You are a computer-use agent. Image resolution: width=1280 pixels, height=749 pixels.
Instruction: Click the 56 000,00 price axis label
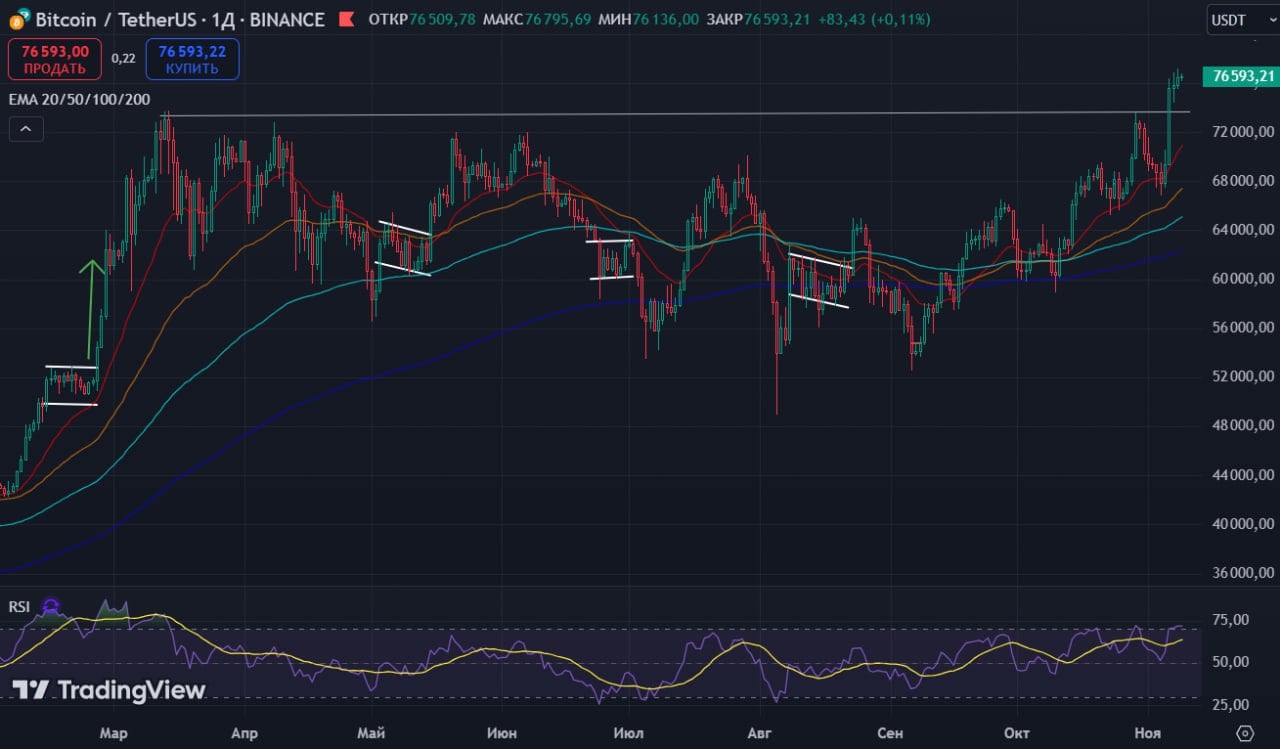click(1242, 328)
